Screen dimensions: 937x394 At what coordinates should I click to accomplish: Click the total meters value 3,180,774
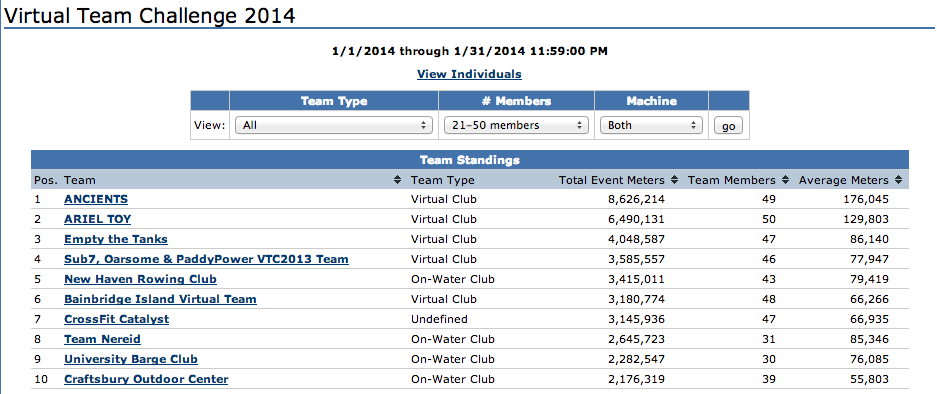pyautogui.click(x=636, y=299)
